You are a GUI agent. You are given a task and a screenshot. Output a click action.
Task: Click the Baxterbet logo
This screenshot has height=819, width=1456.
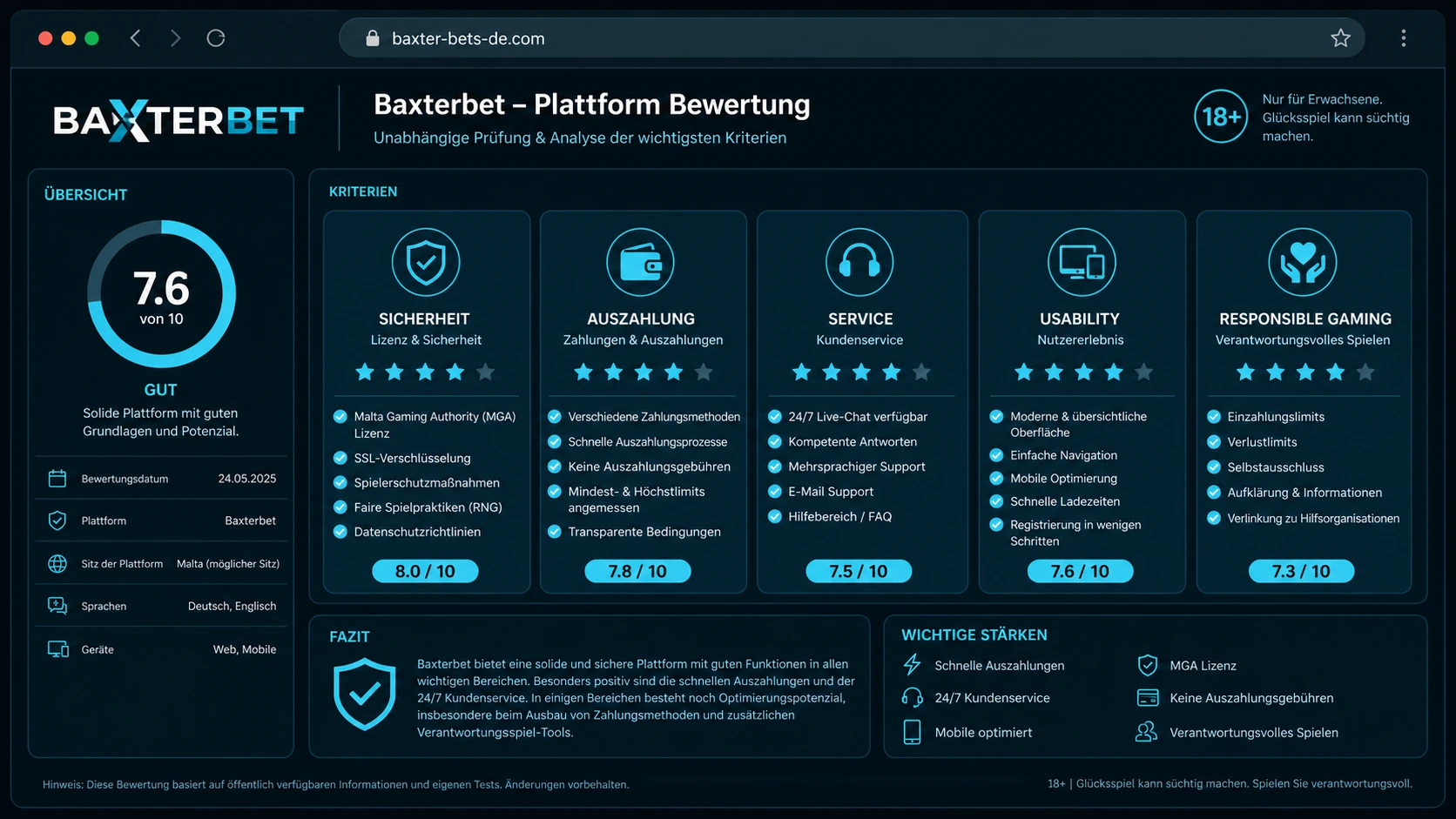pyautogui.click(x=179, y=120)
